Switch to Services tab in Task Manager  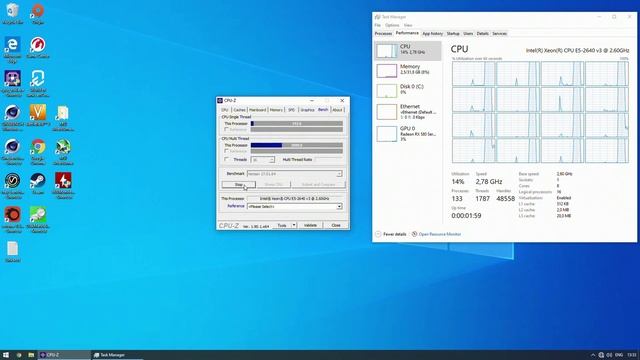click(499, 33)
